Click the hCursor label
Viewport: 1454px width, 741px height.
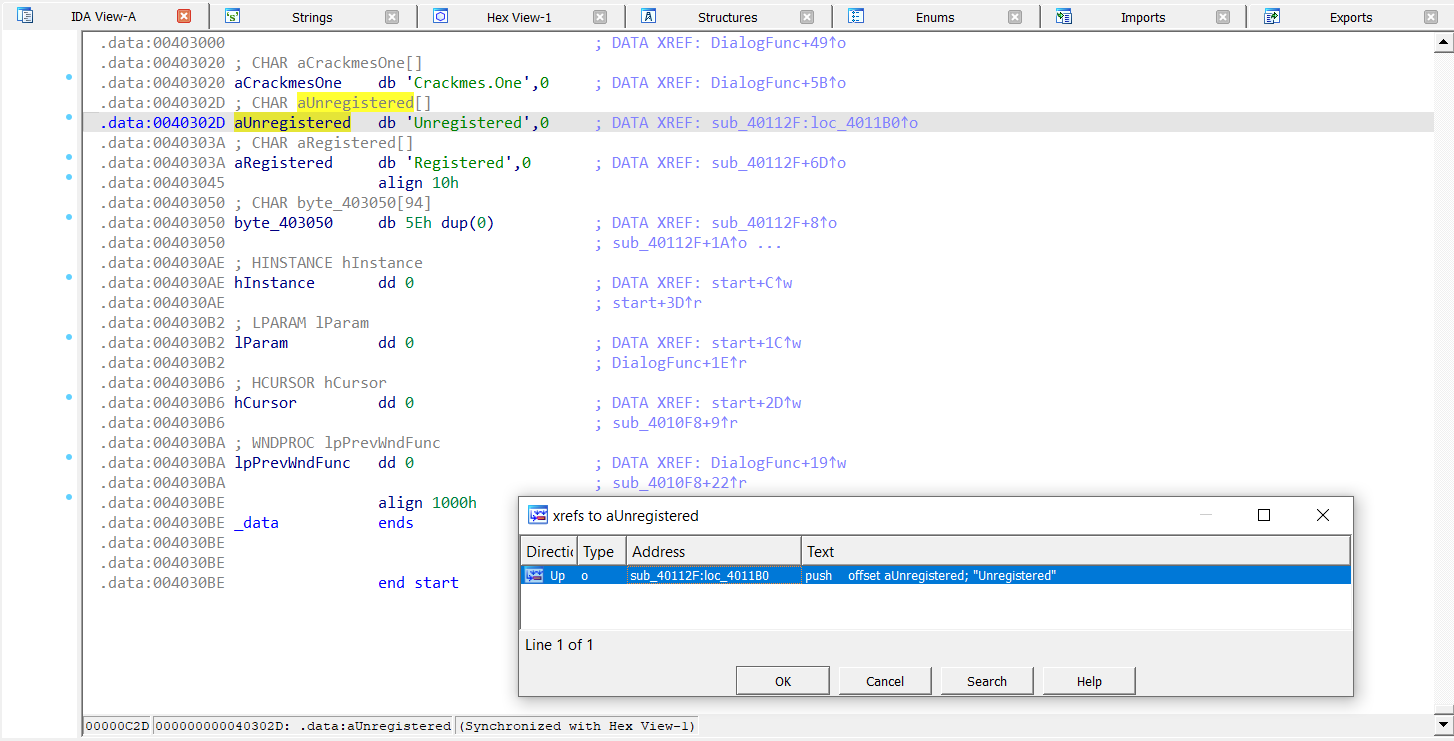(265, 403)
